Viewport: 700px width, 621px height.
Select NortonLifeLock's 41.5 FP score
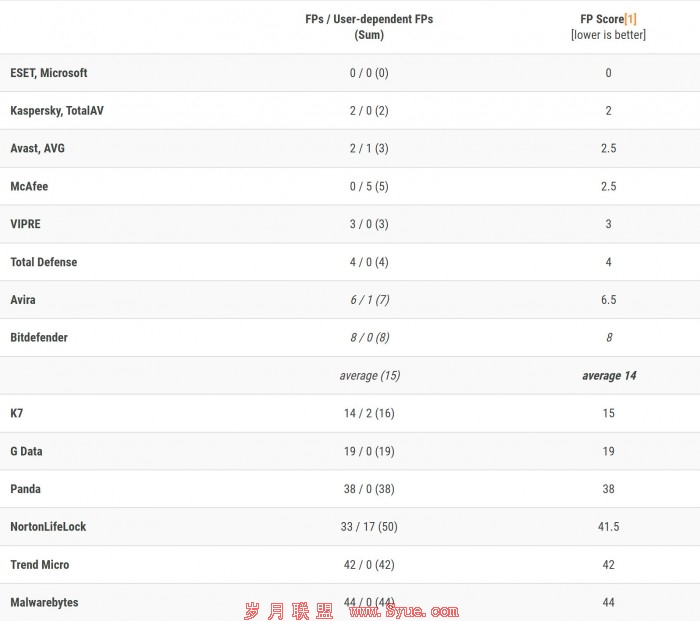tap(608, 527)
